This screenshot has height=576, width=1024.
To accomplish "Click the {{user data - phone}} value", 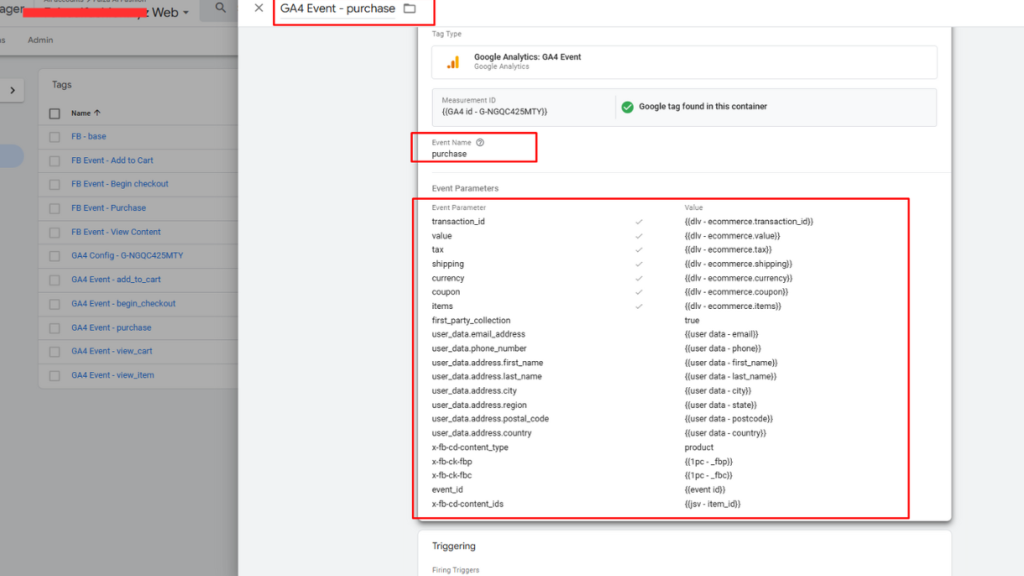I will point(722,348).
